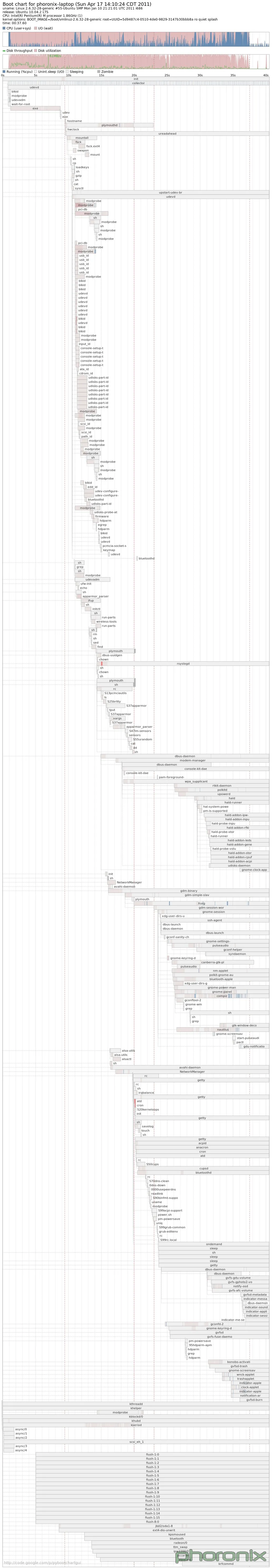Image resolution: width=272 pixels, height=1568 pixels.
Task: Select the 'indicator-sound' process bar
Action: pyautogui.click(x=256, y=1307)
